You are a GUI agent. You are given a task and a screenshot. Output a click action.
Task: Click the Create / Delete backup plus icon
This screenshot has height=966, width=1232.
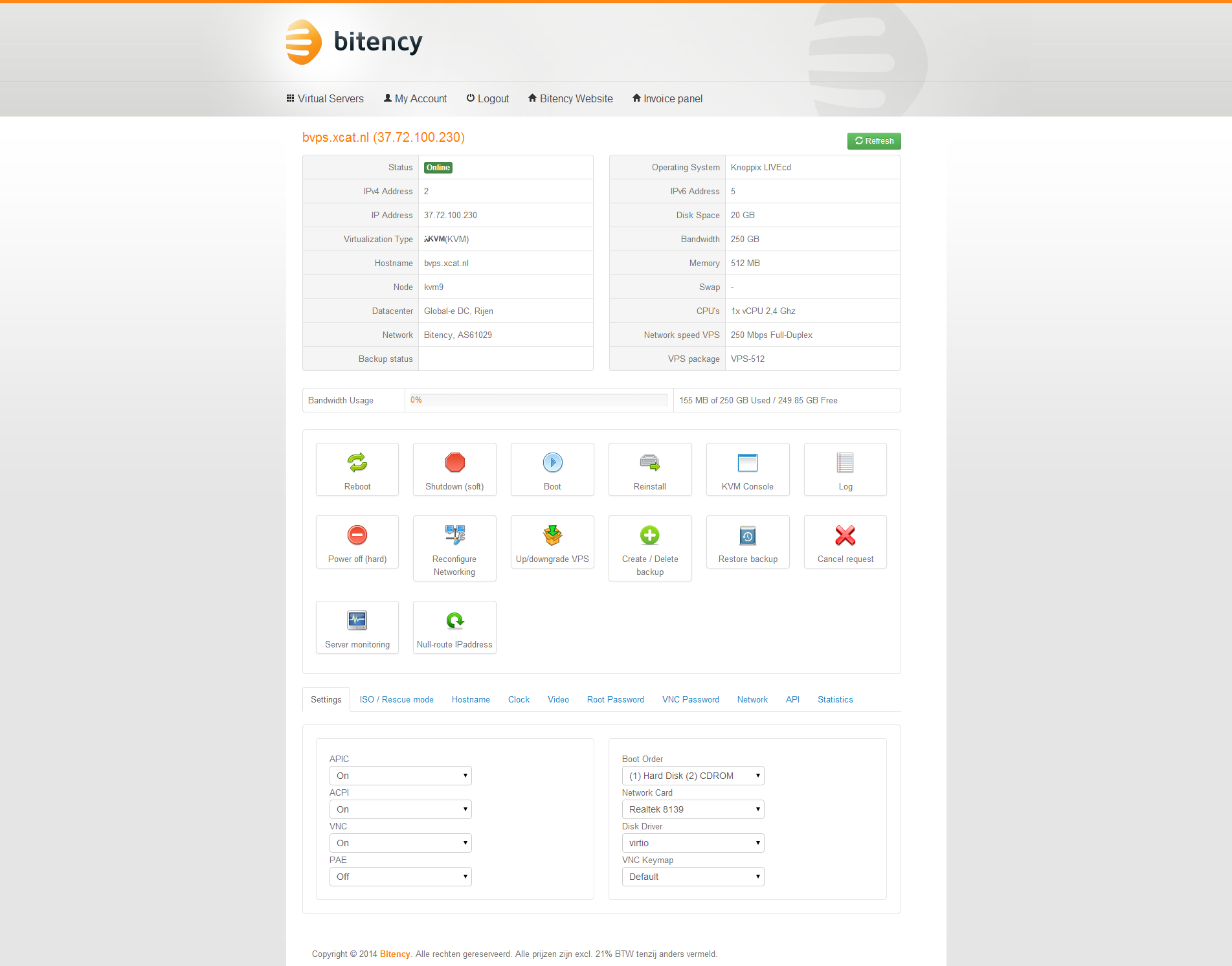point(649,535)
